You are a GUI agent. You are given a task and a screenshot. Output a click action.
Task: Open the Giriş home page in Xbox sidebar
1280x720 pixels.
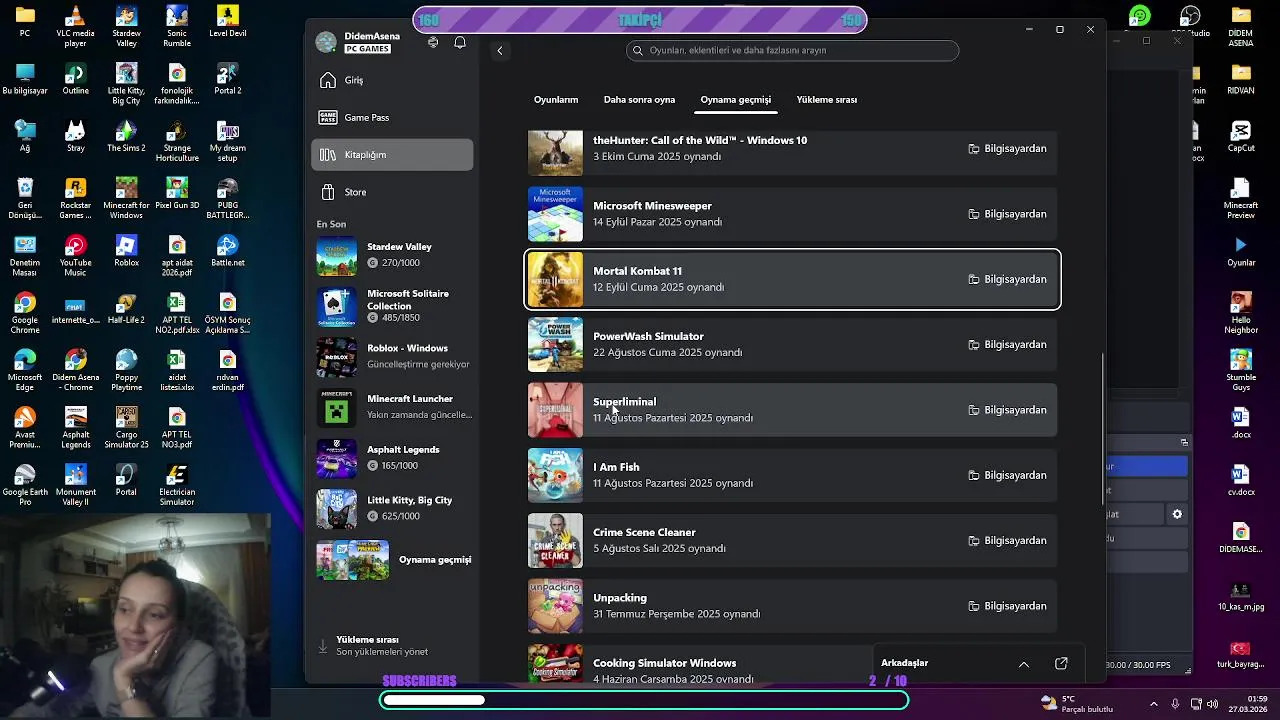point(392,80)
